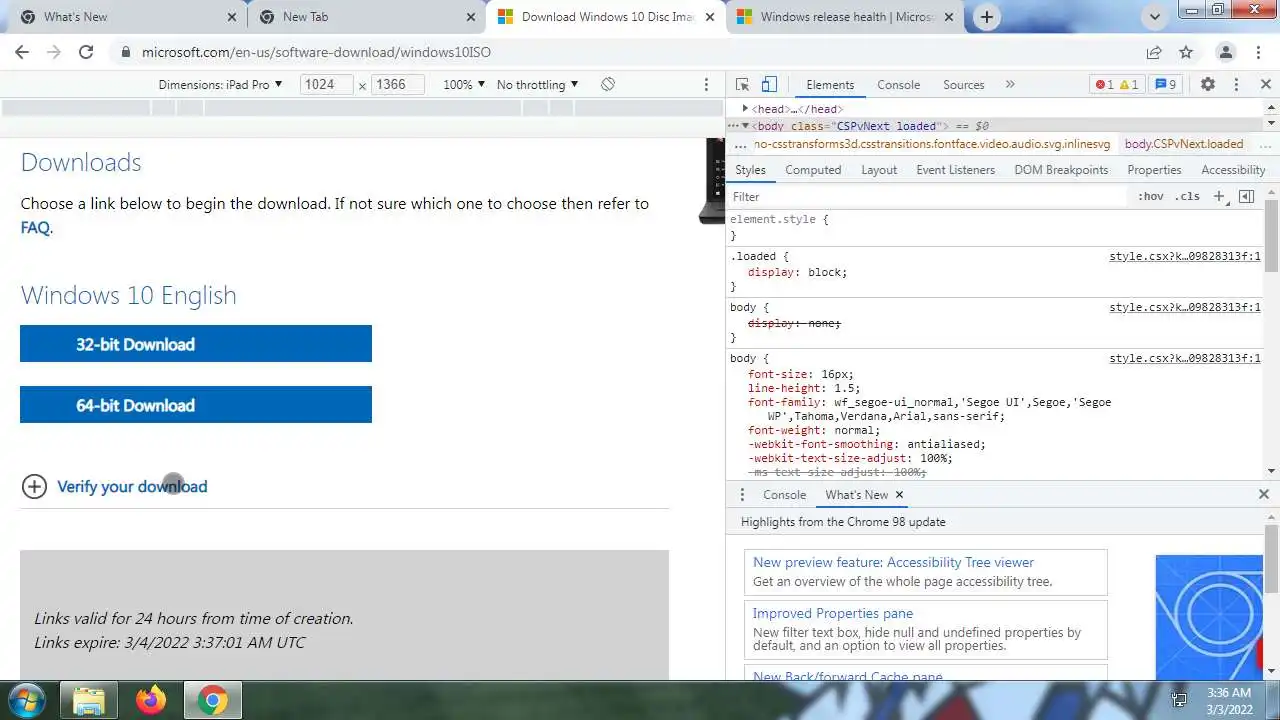Open DevTools customize three-dot menu

pos(1236,85)
